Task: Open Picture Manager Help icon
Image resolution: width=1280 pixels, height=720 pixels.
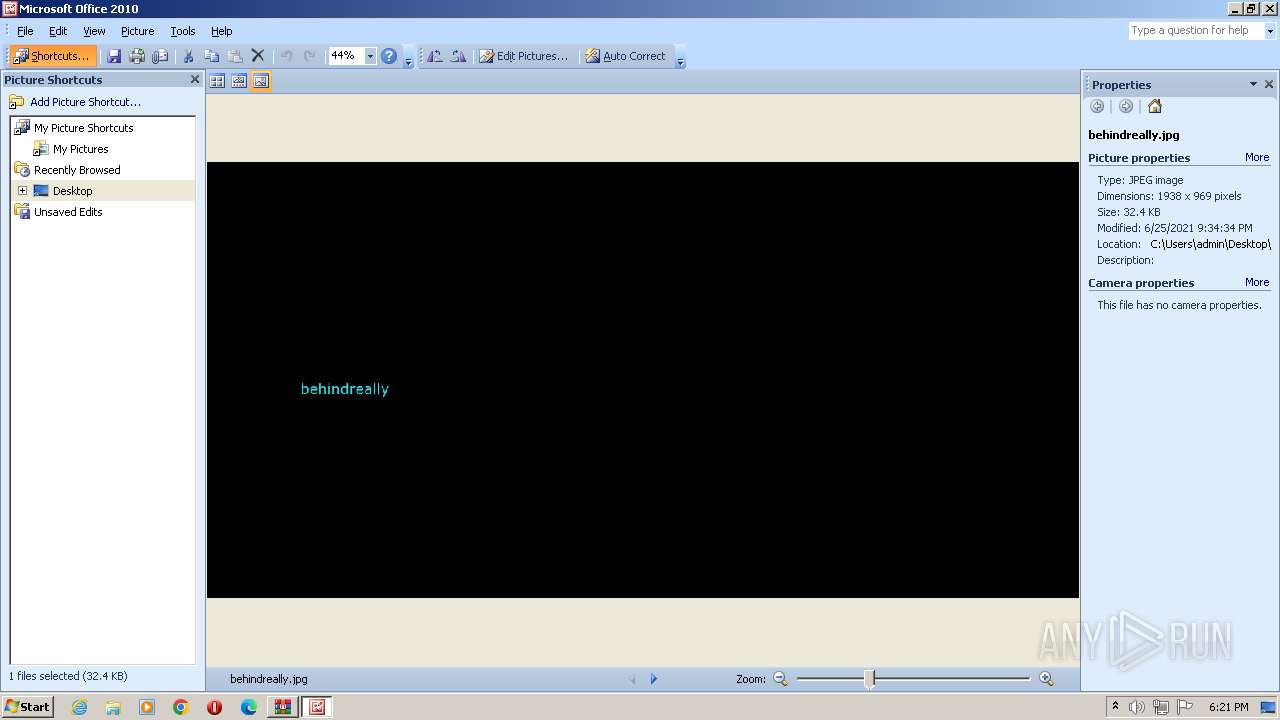Action: pos(389,56)
